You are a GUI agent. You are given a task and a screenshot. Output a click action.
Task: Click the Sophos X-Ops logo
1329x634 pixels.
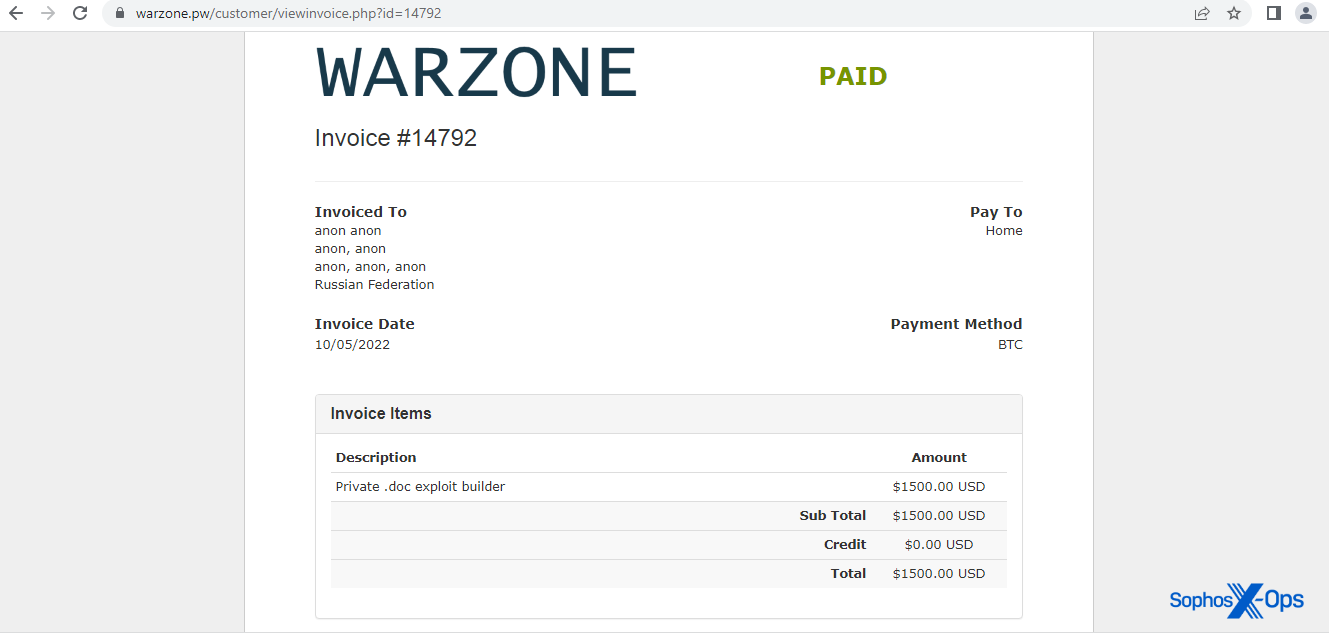coord(1236,601)
